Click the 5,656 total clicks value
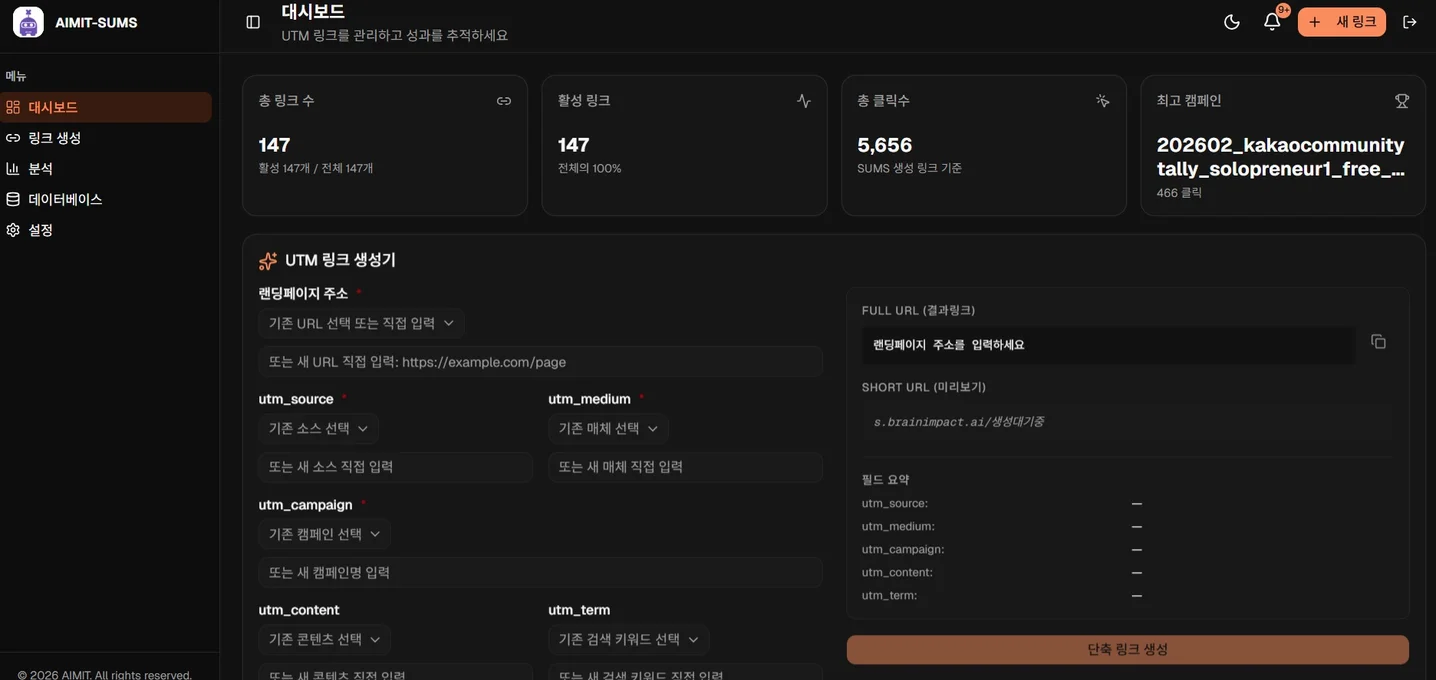This screenshot has width=1436, height=680. [885, 145]
